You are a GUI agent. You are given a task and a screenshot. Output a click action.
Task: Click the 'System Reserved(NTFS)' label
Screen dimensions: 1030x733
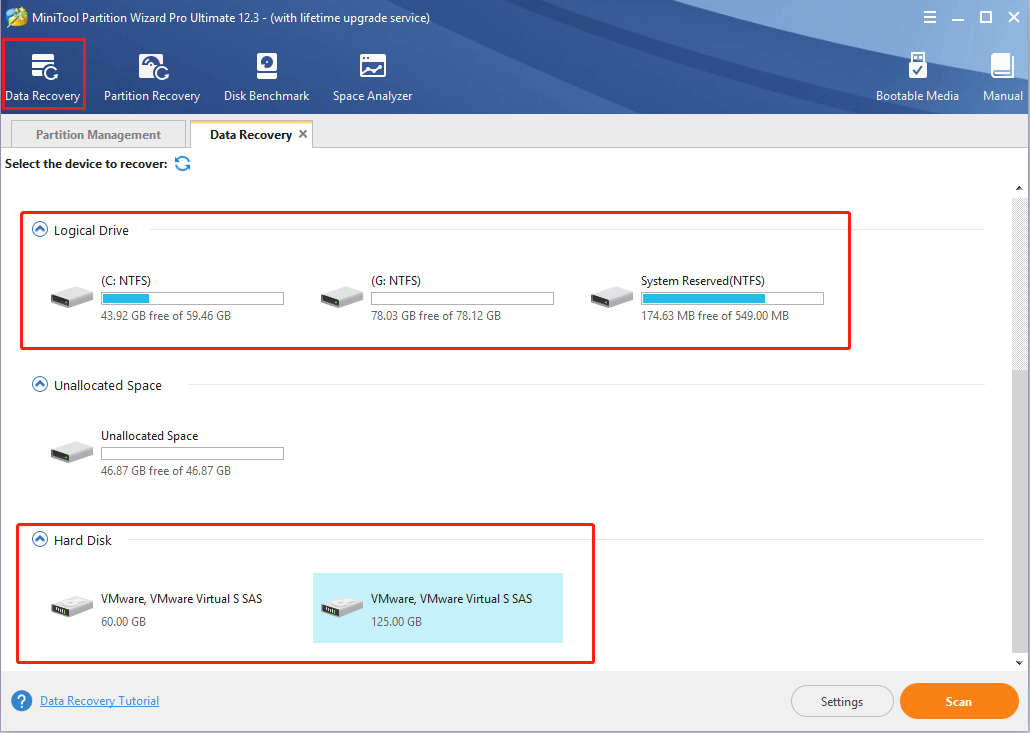tap(703, 281)
